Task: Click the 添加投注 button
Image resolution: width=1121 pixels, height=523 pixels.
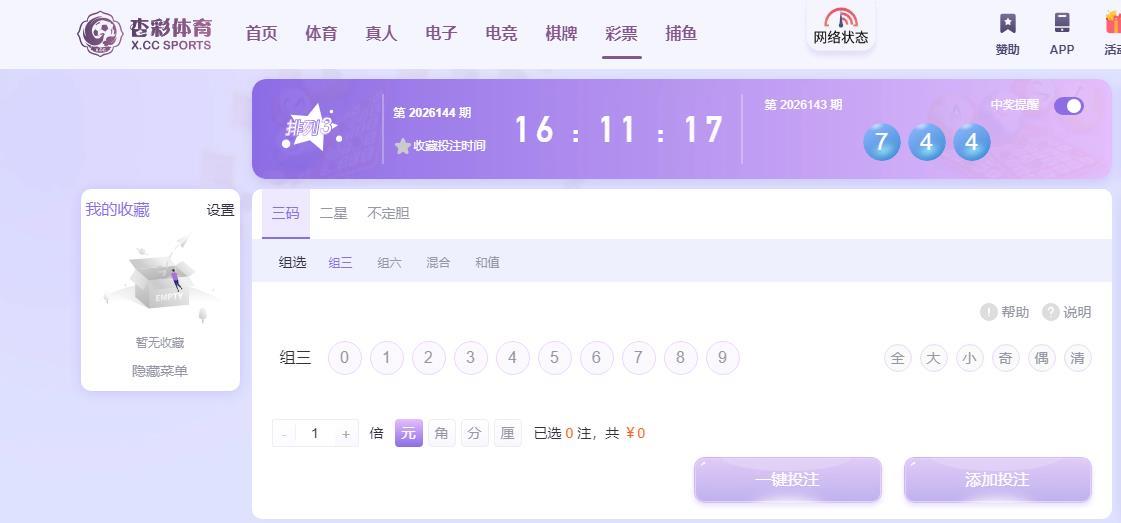Action: pos(998,480)
